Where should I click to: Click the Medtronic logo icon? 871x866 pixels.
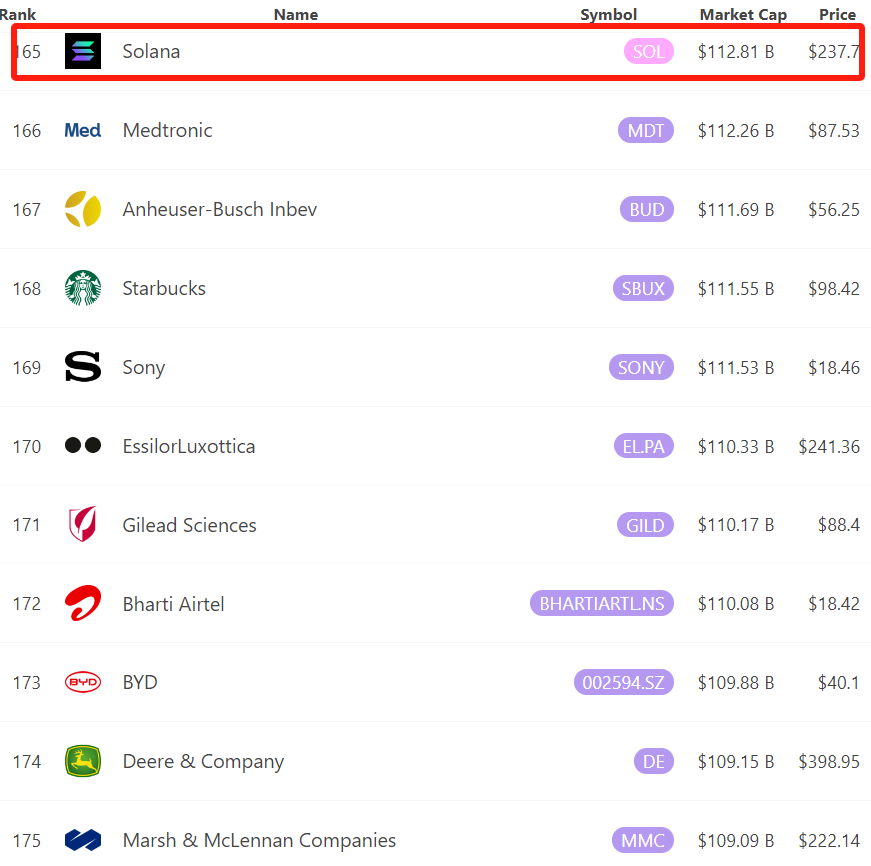pyautogui.click(x=83, y=131)
